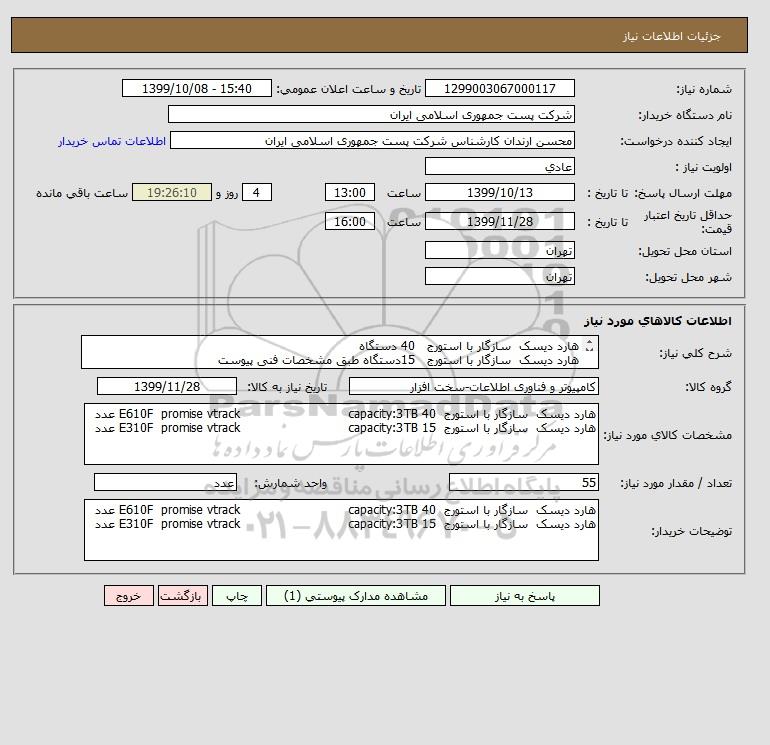The image size is (770, 745).
Task: Click 'E610F promise vtrack' text in specifications box
Action: tap(180, 414)
